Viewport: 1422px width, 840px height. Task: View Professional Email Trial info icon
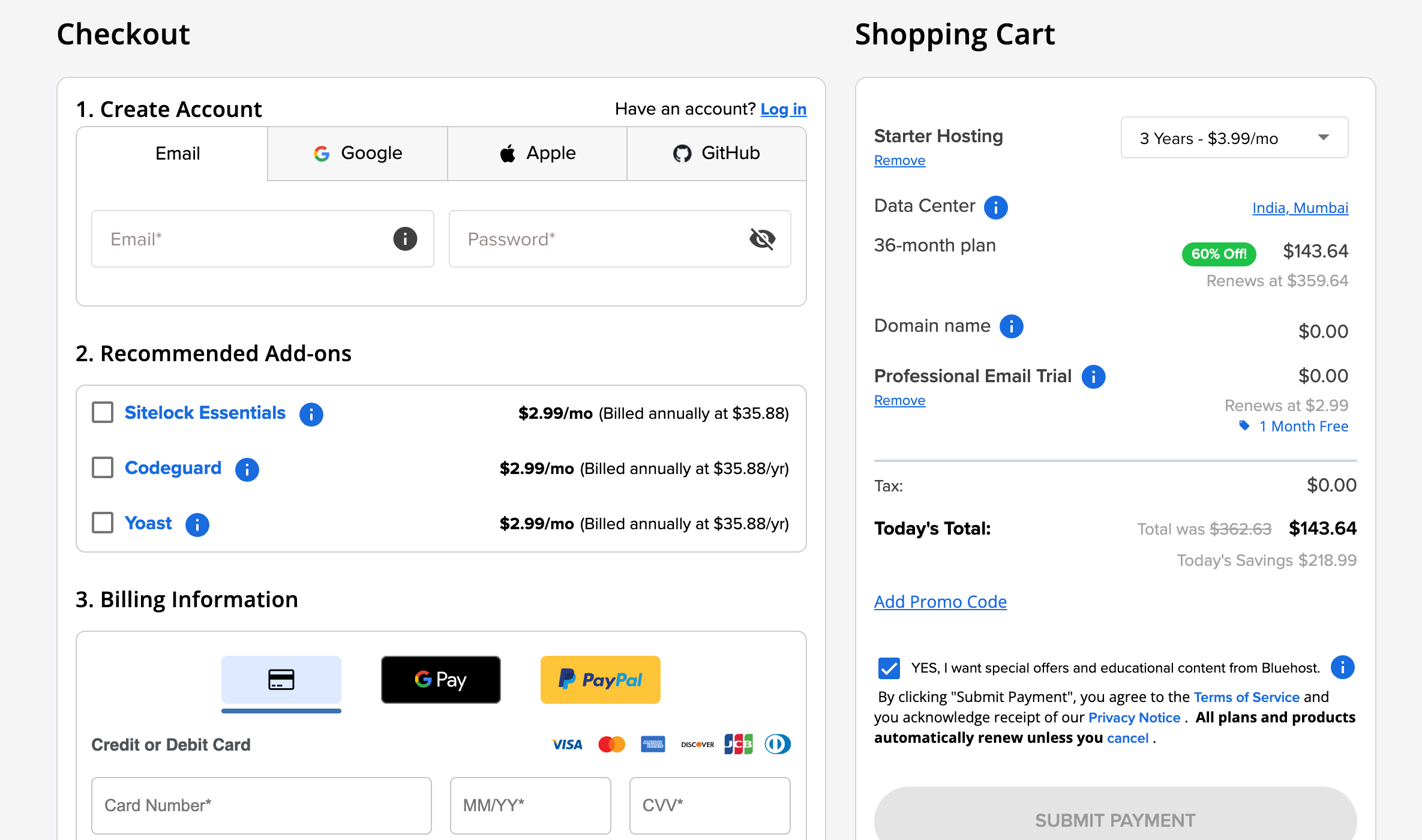coord(1093,377)
